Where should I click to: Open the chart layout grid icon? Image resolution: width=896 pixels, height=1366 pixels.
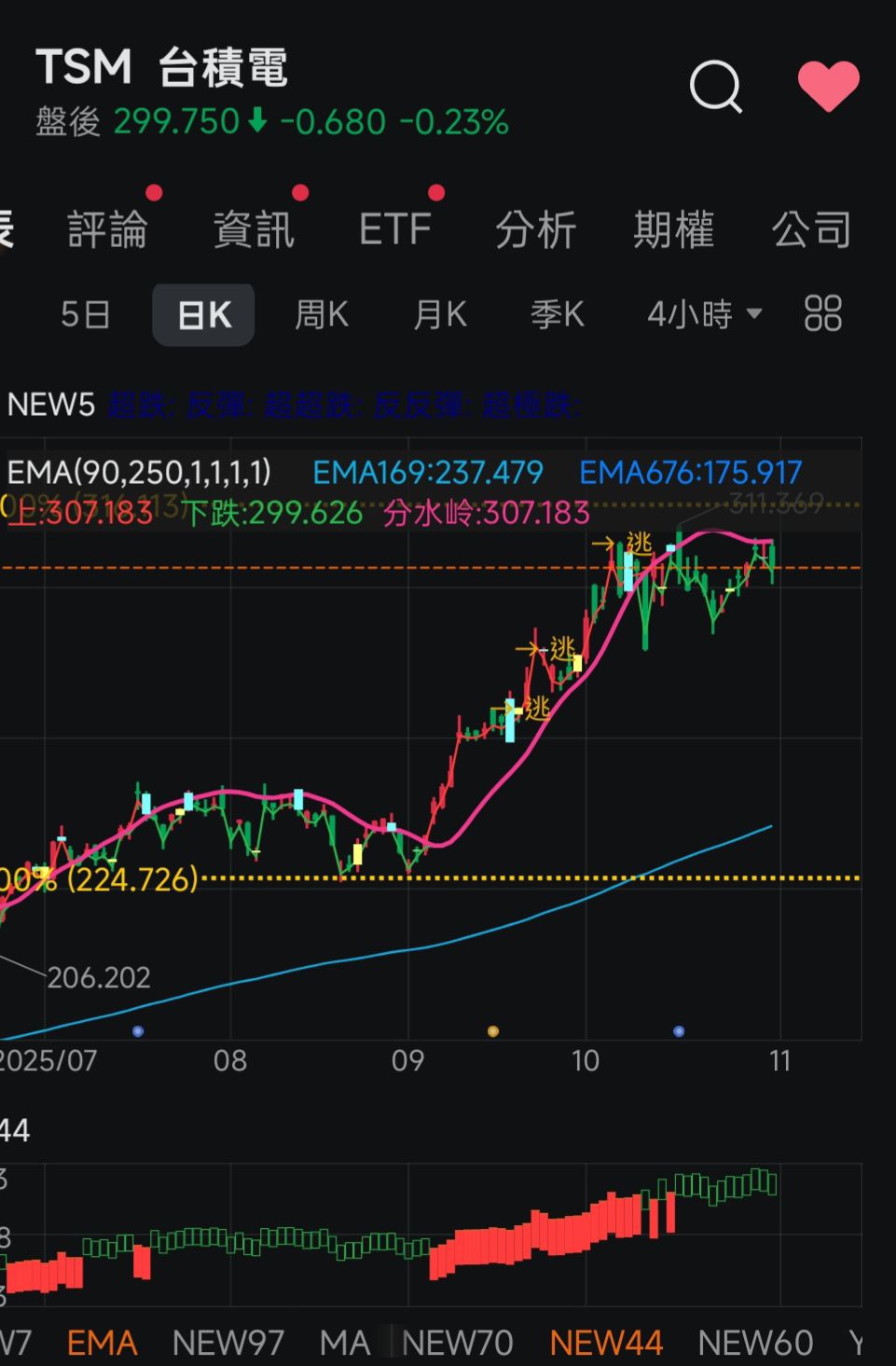coord(822,314)
